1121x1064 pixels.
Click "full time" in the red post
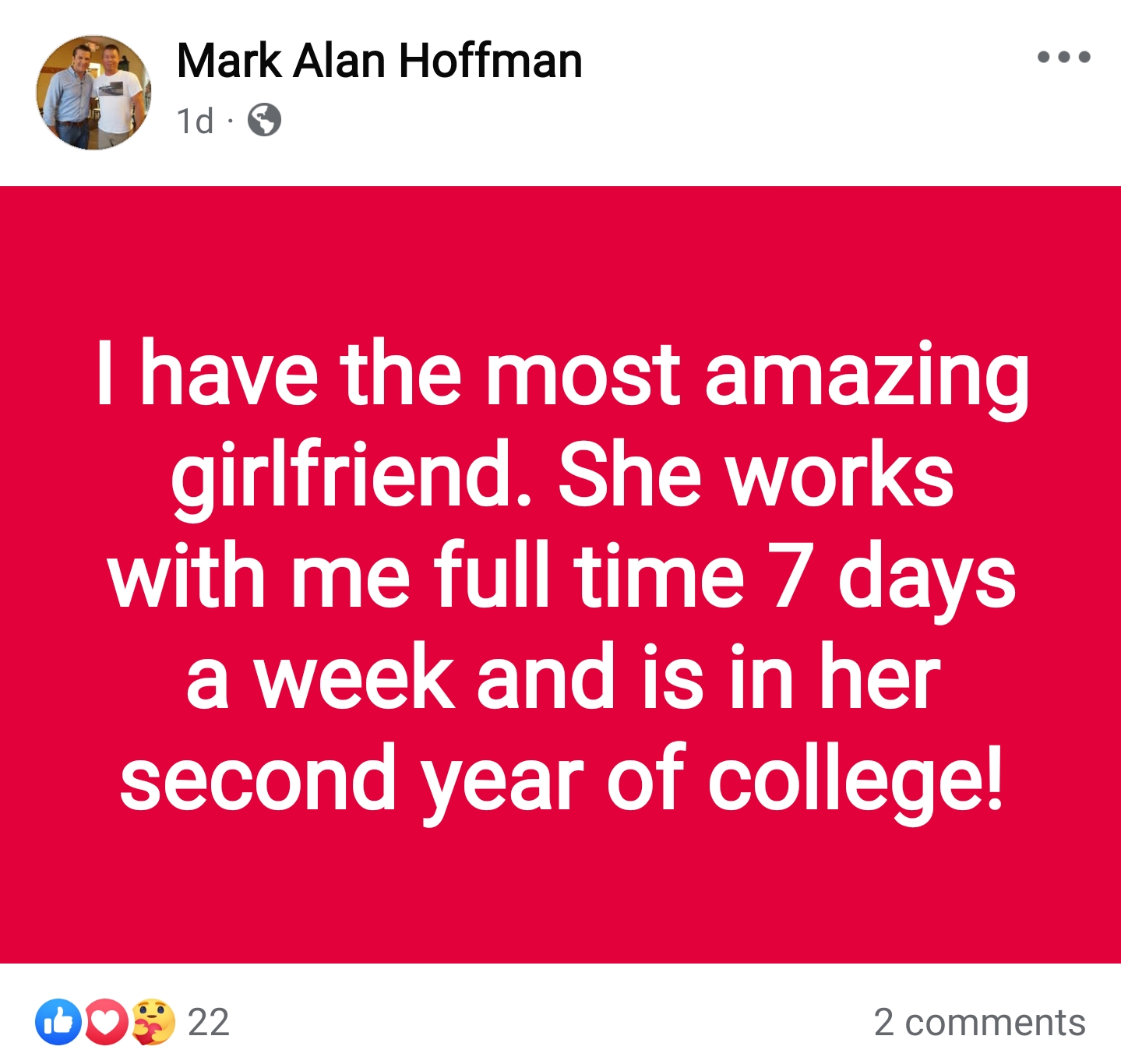[x=588, y=576]
